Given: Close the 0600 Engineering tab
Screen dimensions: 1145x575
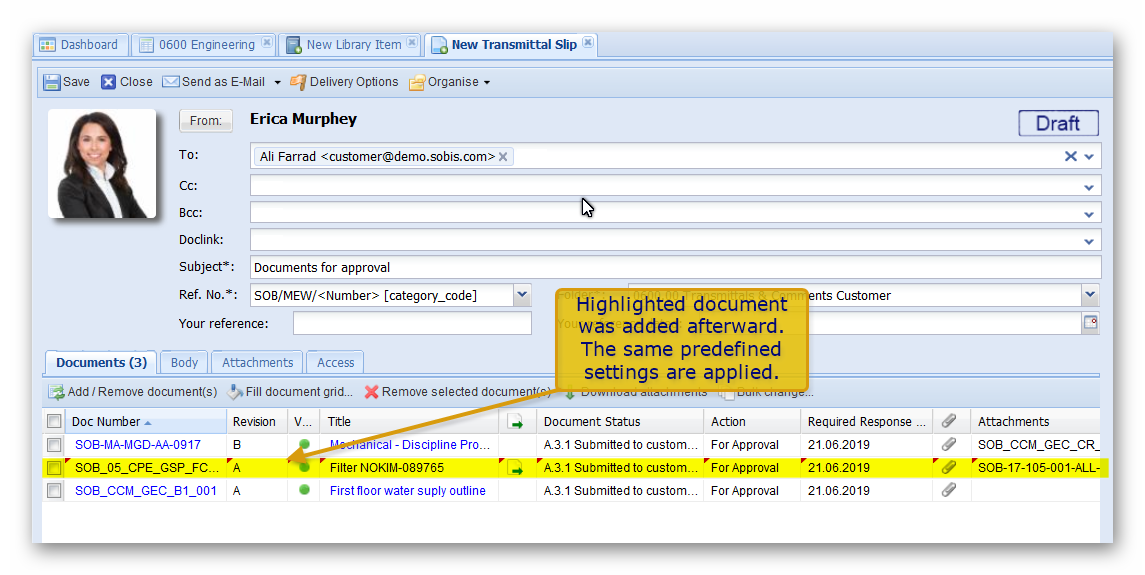Looking at the screenshot, I should [267, 43].
